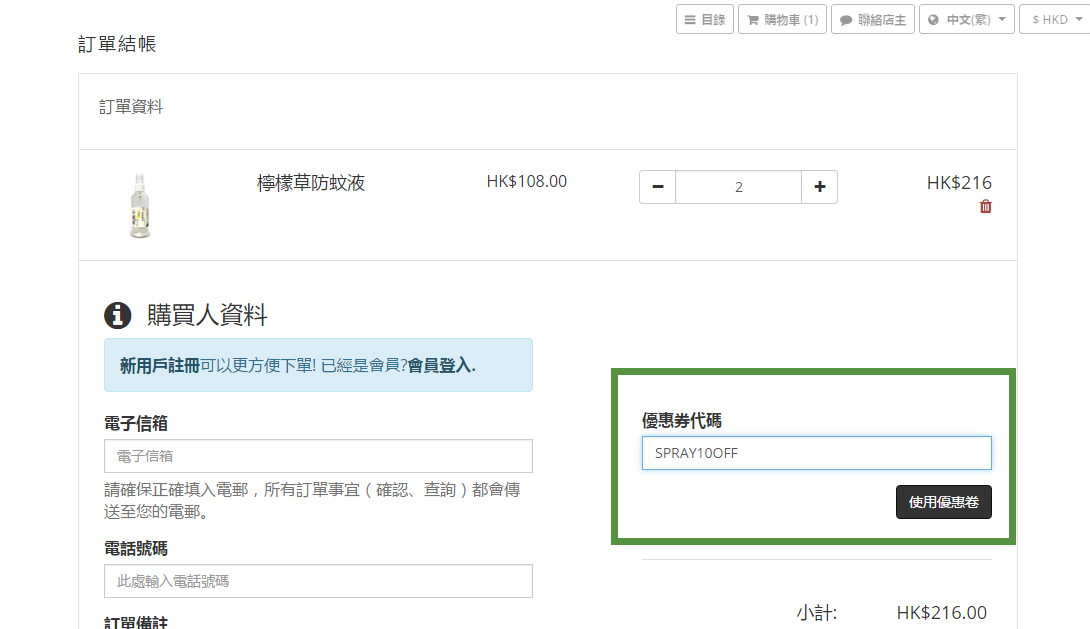Click the 檸檬草防蚊液 product name

(311, 183)
